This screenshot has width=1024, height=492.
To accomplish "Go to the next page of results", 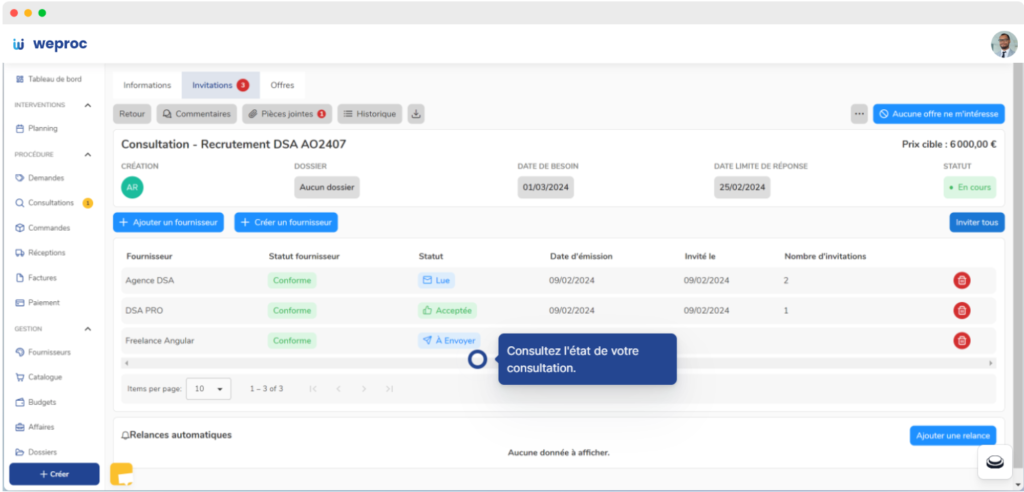I will pos(363,388).
